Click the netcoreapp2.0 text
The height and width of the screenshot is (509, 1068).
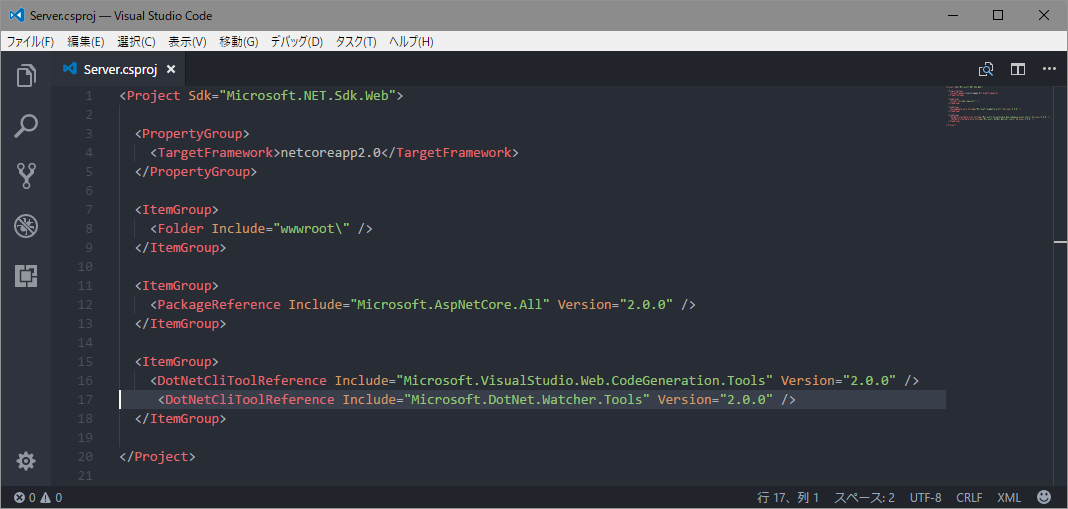[331, 153]
